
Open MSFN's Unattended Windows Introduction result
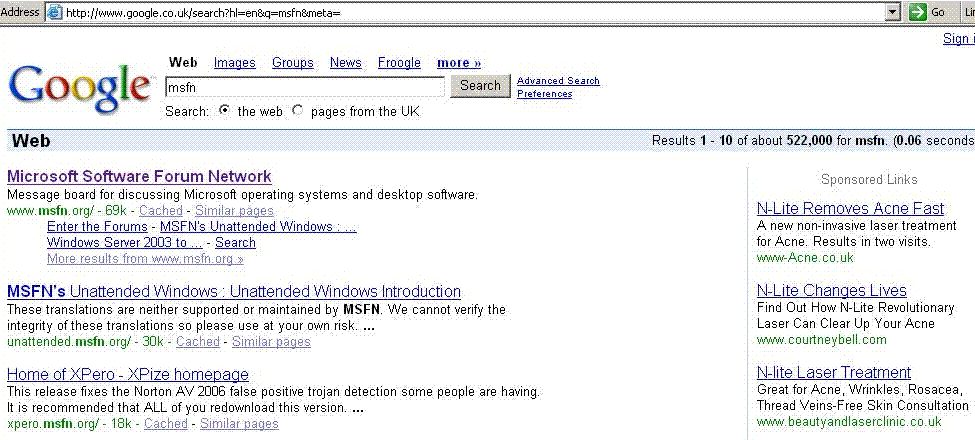tap(234, 291)
